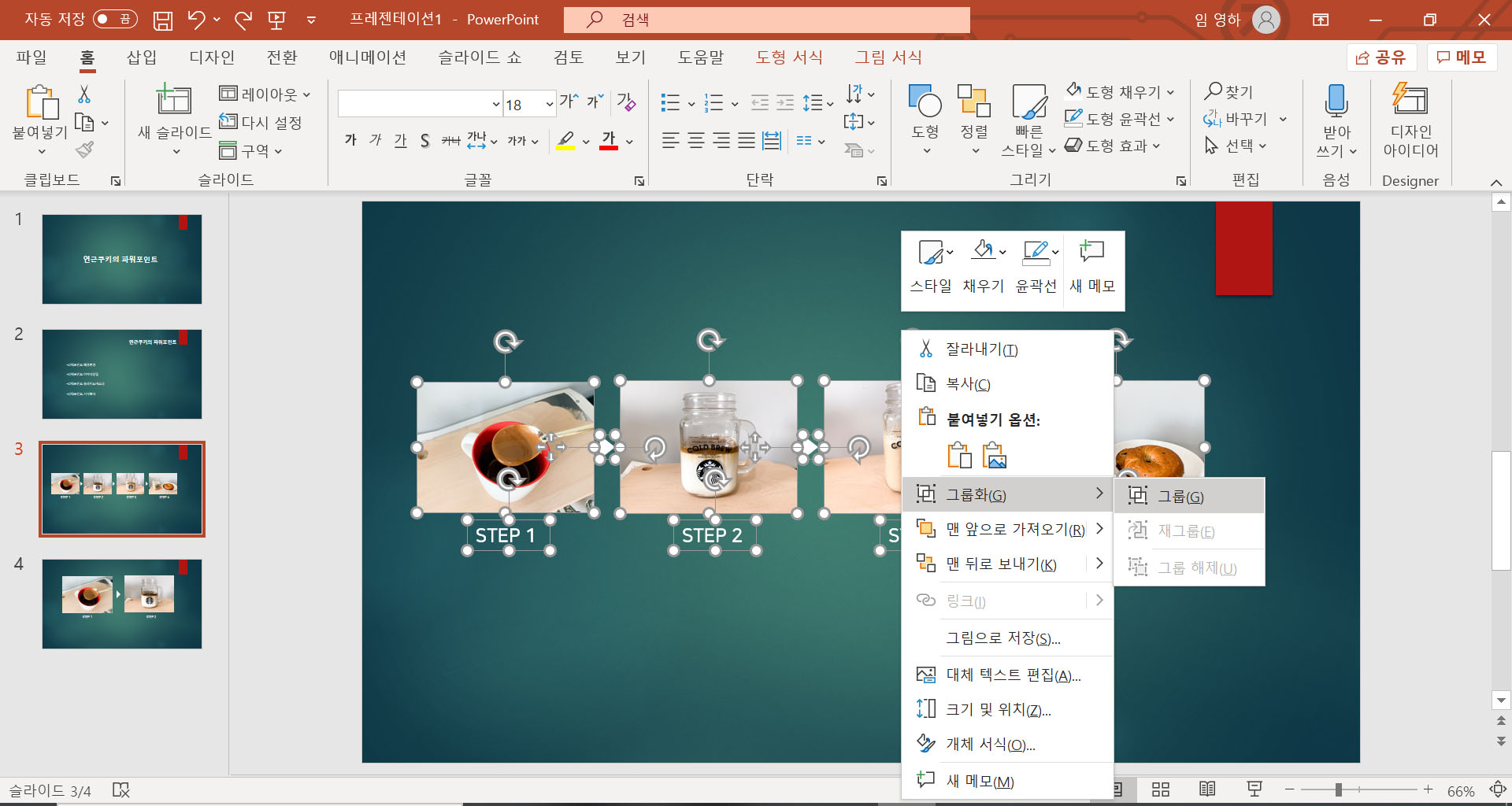The width and height of the screenshot is (1512, 806).
Task: Click the Arrange (정렬) icon
Action: pyautogui.click(x=974, y=102)
